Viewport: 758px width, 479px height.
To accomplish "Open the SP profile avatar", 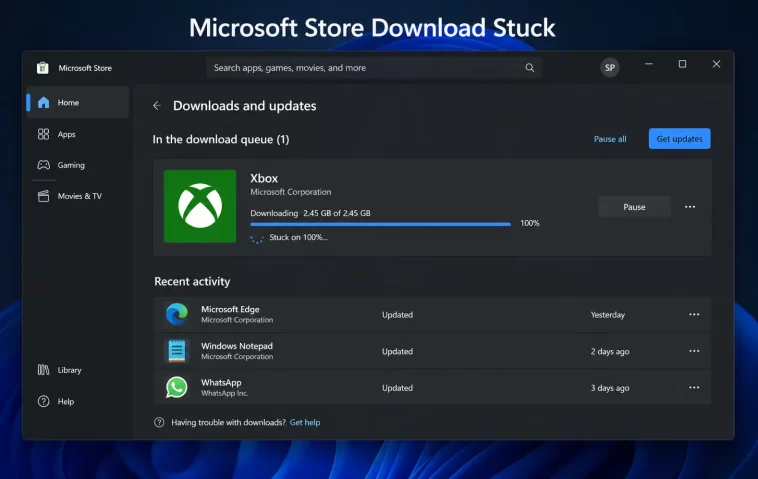I will click(610, 68).
